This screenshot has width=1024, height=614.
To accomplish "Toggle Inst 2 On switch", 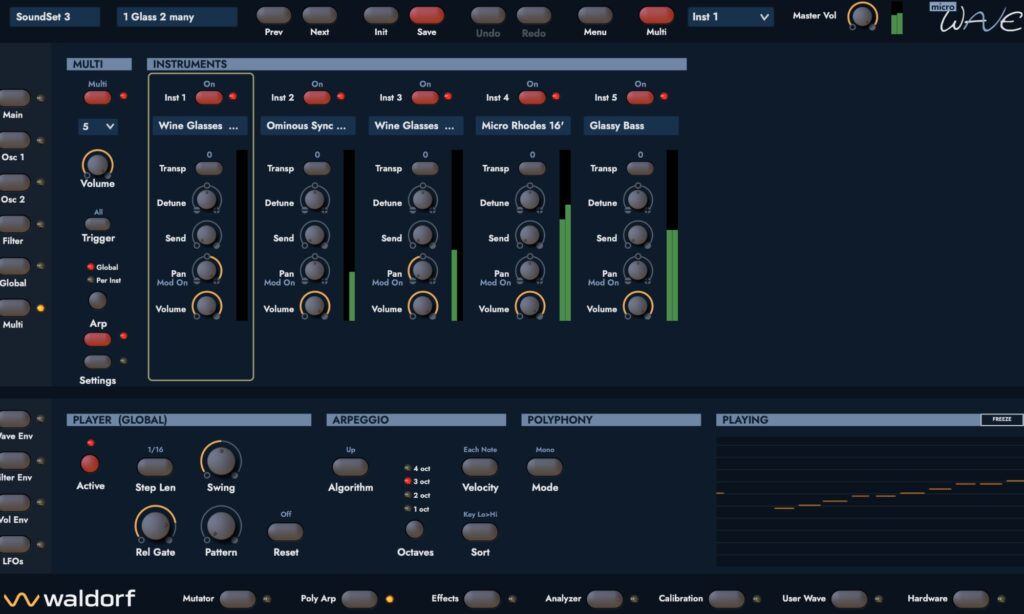I will (317, 97).
